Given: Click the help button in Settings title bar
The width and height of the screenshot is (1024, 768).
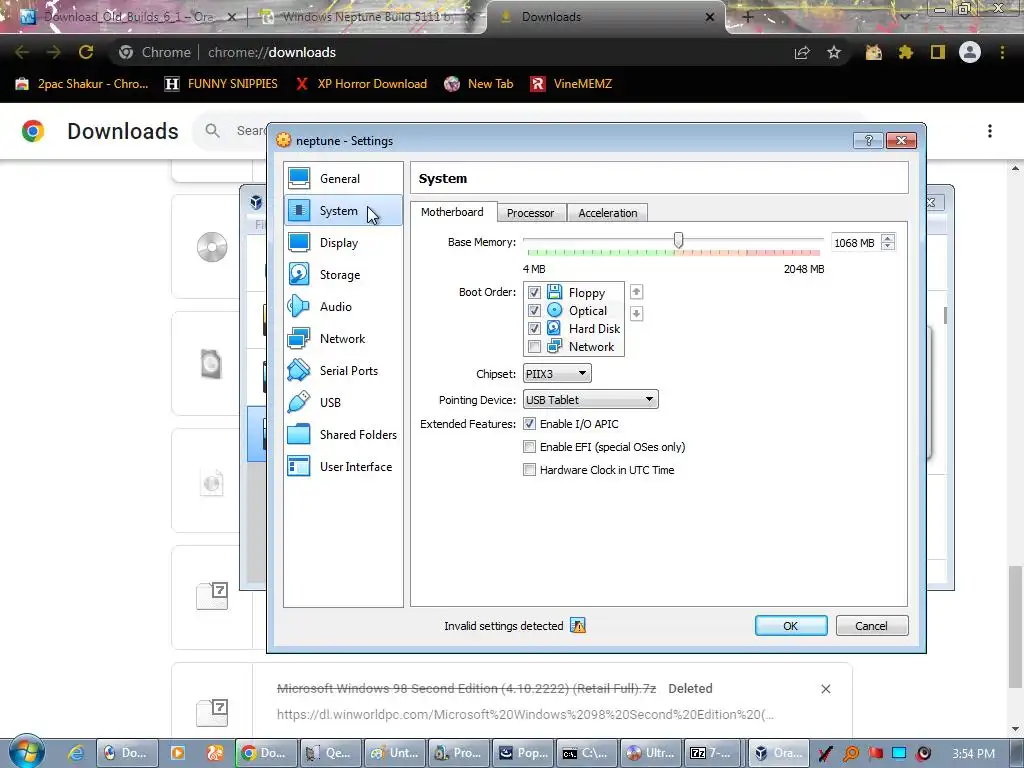Looking at the screenshot, I should point(868,140).
